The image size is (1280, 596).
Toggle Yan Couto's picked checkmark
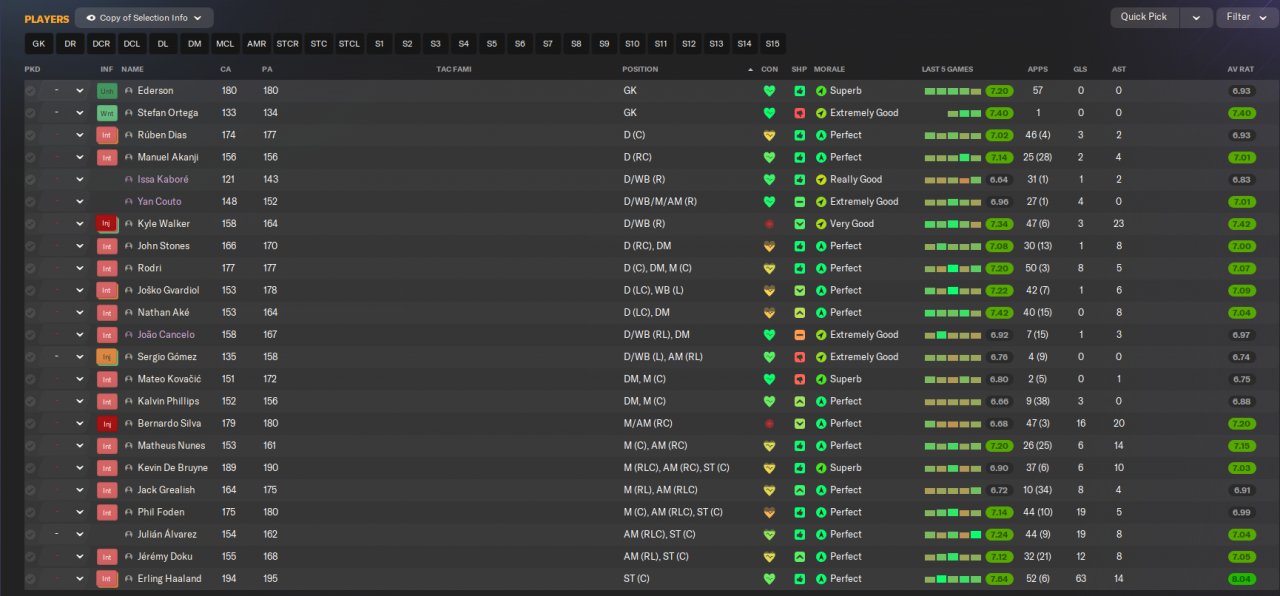(x=30, y=202)
